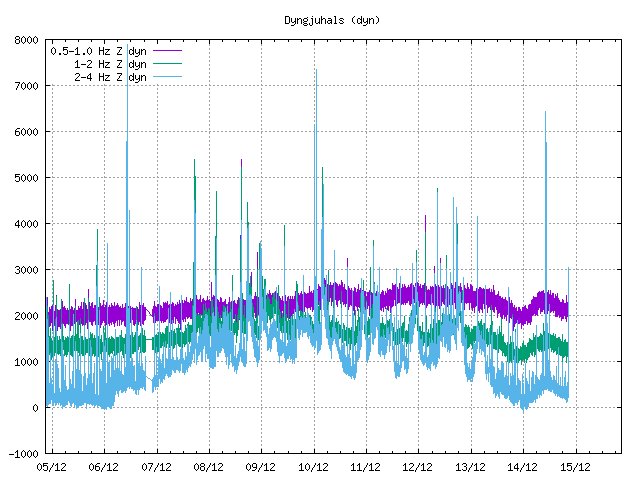Click the -1000 y-axis tick label
This screenshot has height=480, width=640.
tap(24, 454)
